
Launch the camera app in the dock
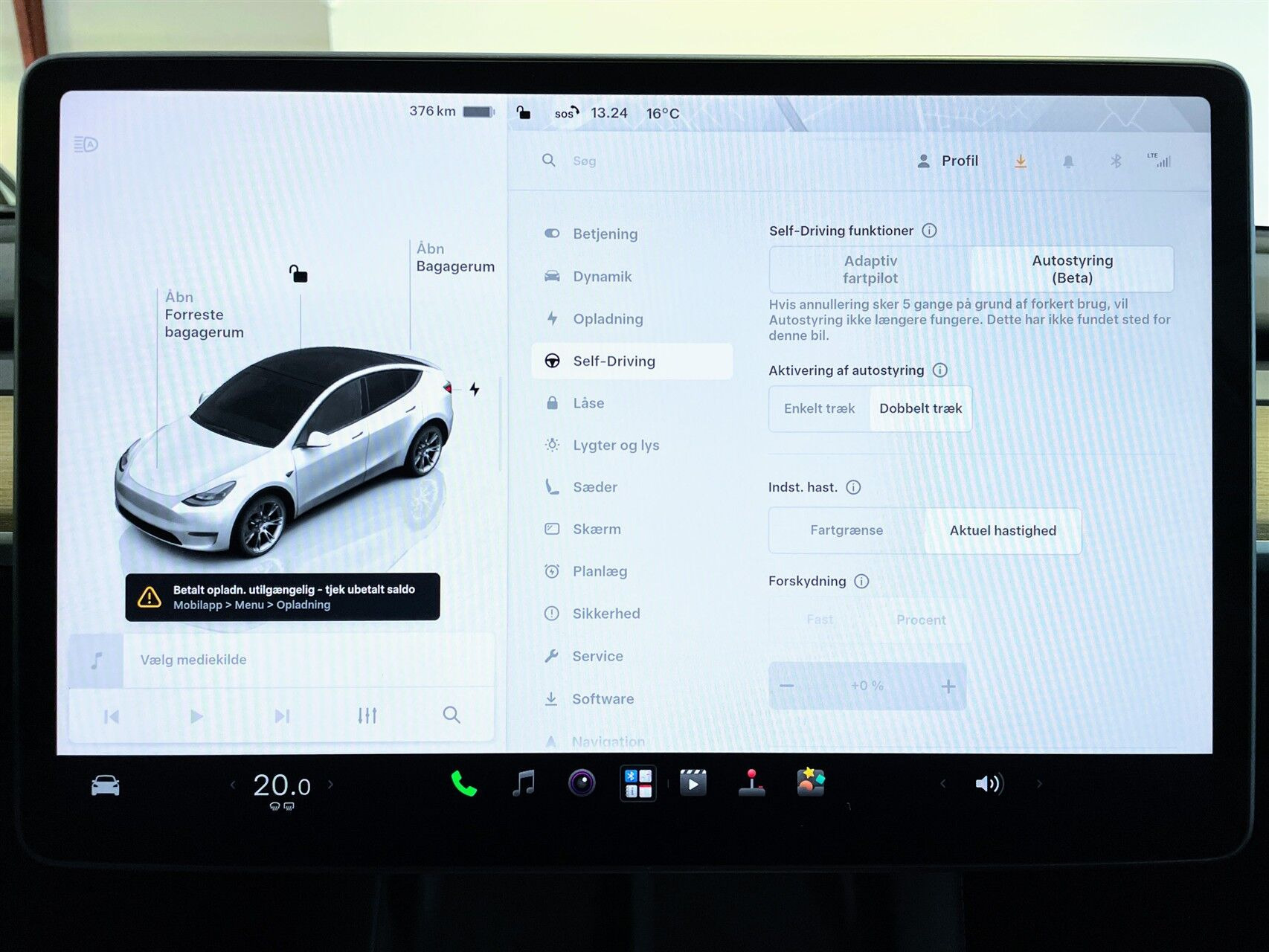tap(582, 783)
